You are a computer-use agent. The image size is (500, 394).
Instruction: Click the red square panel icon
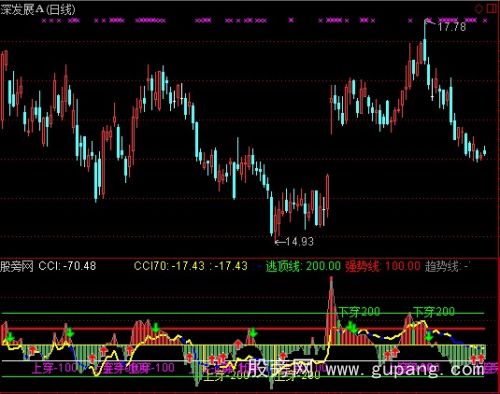492,9
